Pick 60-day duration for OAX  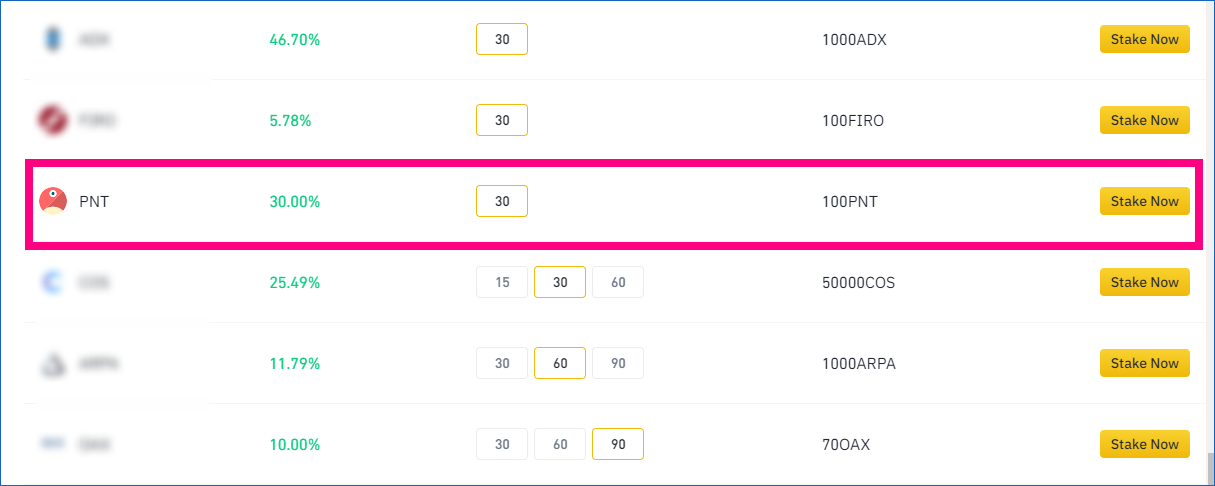pyautogui.click(x=560, y=444)
